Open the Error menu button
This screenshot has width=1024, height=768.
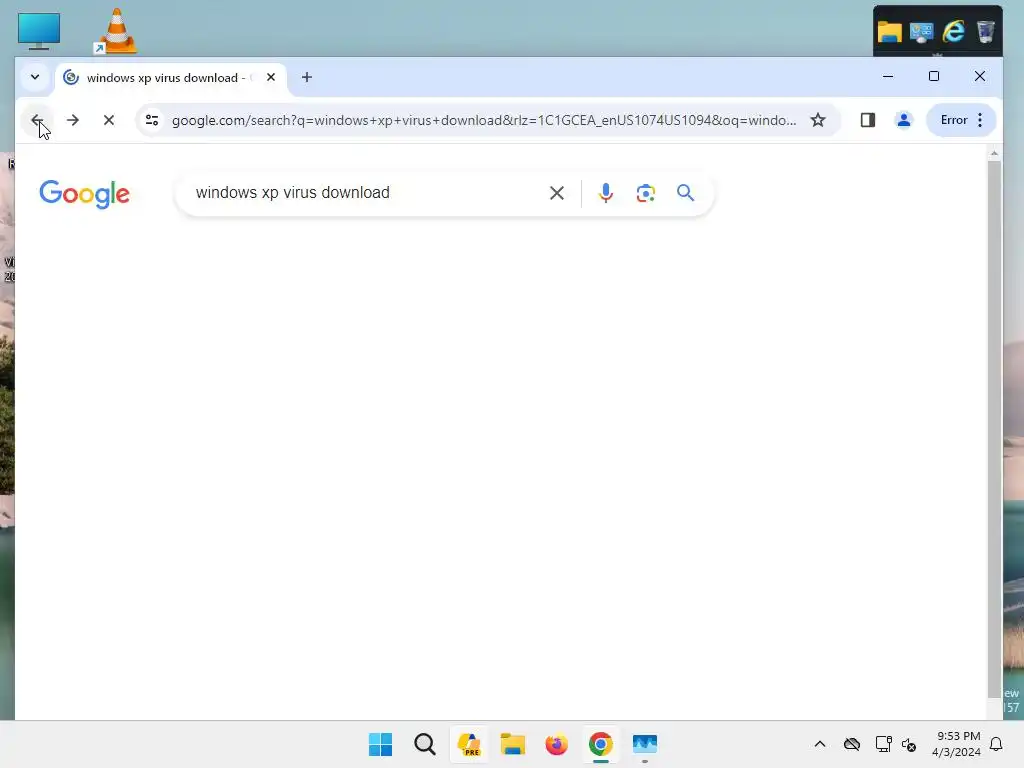click(961, 120)
